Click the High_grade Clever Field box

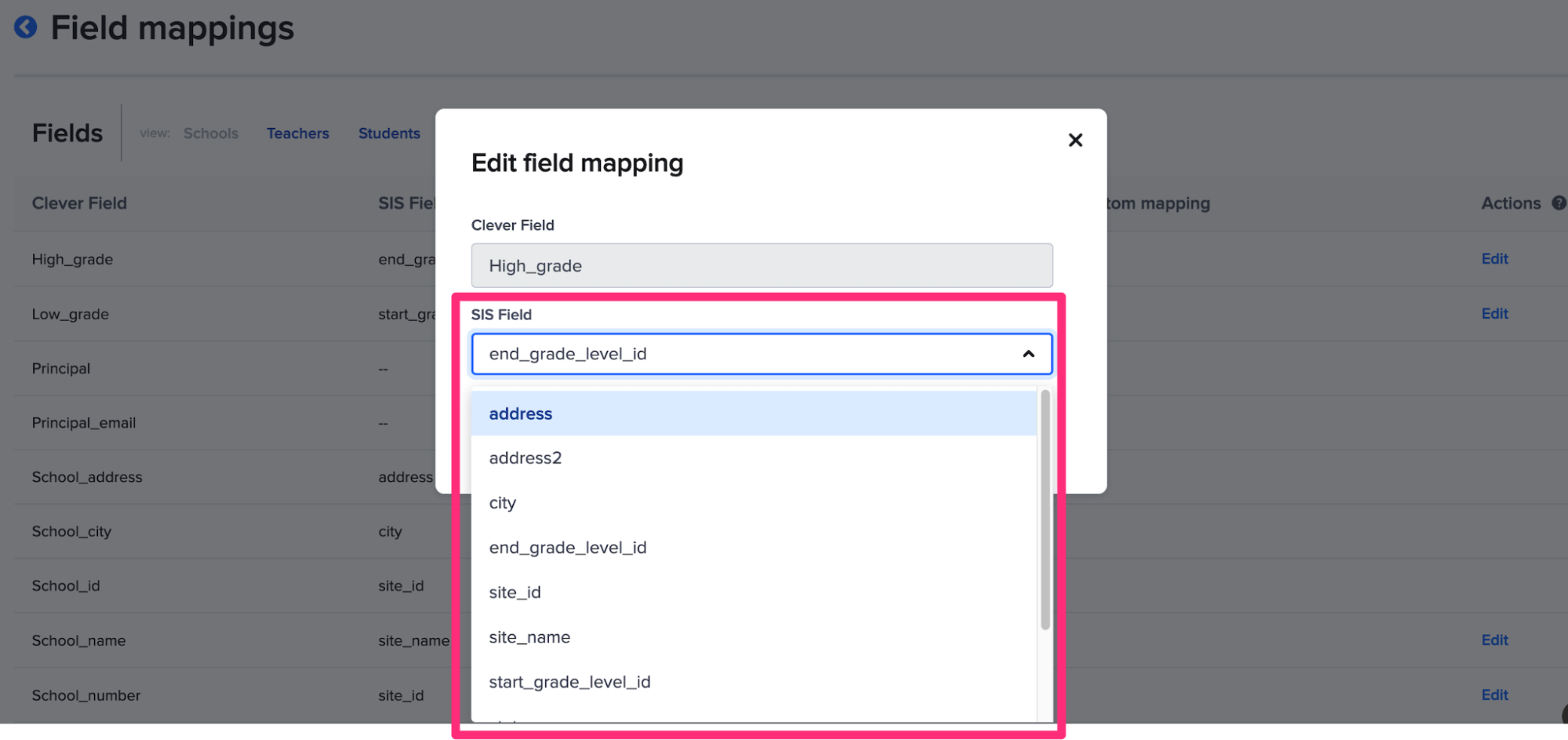[761, 265]
